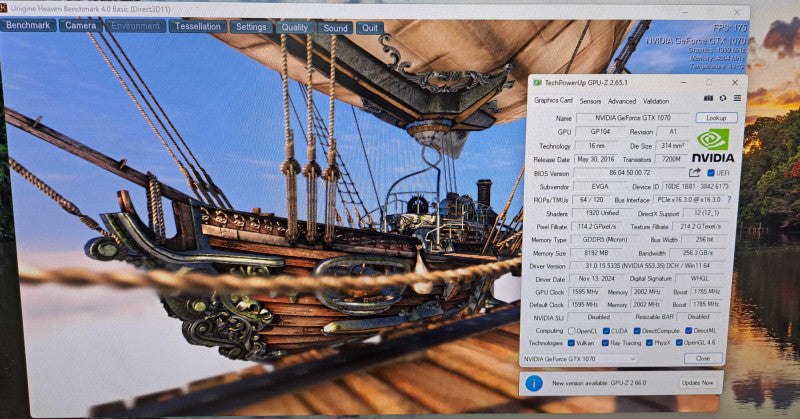This screenshot has height=419, width=800.
Task: Click the NVIDIA logo in GPU-Z
Action: (713, 145)
